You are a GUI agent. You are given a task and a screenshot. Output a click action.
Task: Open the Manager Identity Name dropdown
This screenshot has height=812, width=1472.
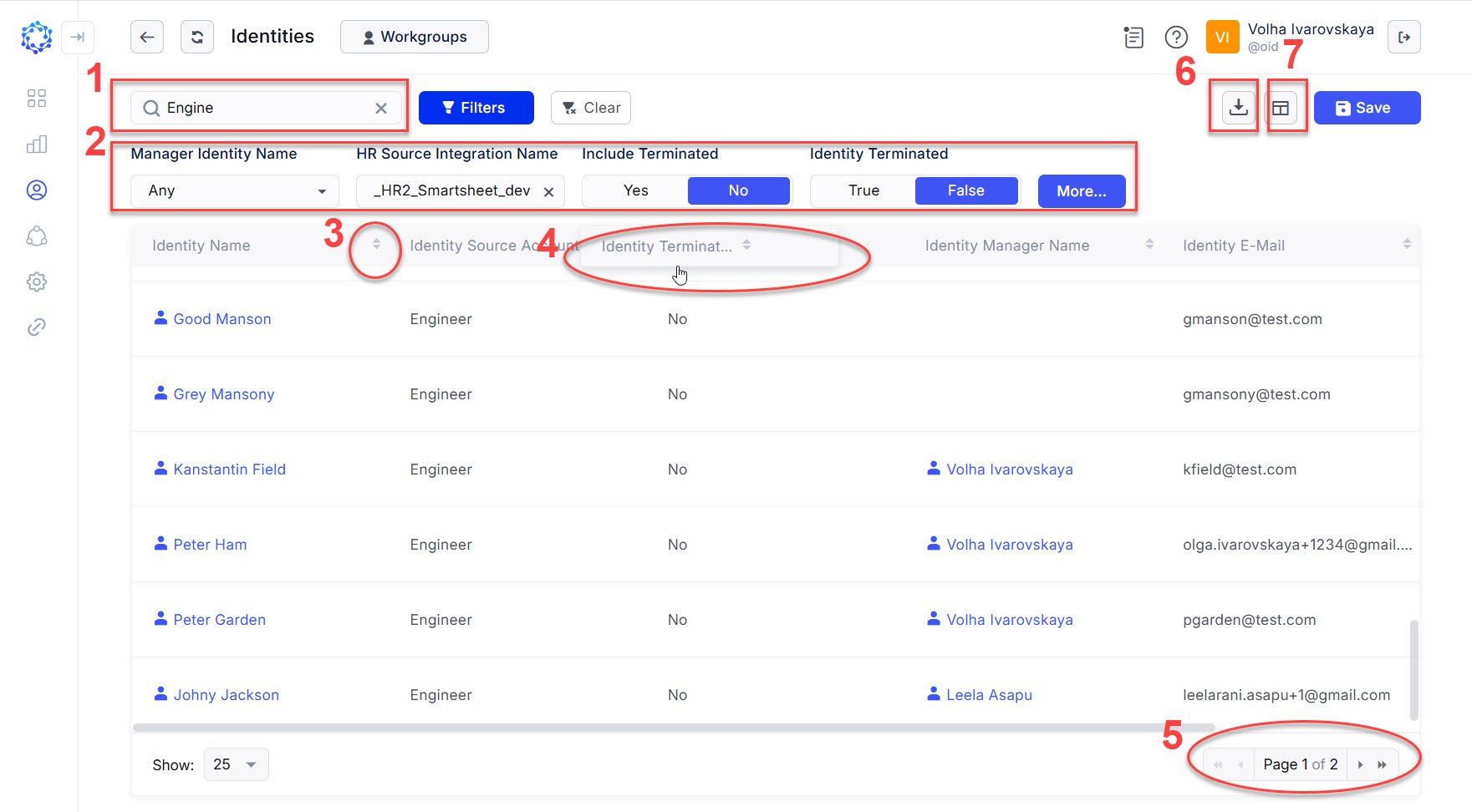[235, 190]
